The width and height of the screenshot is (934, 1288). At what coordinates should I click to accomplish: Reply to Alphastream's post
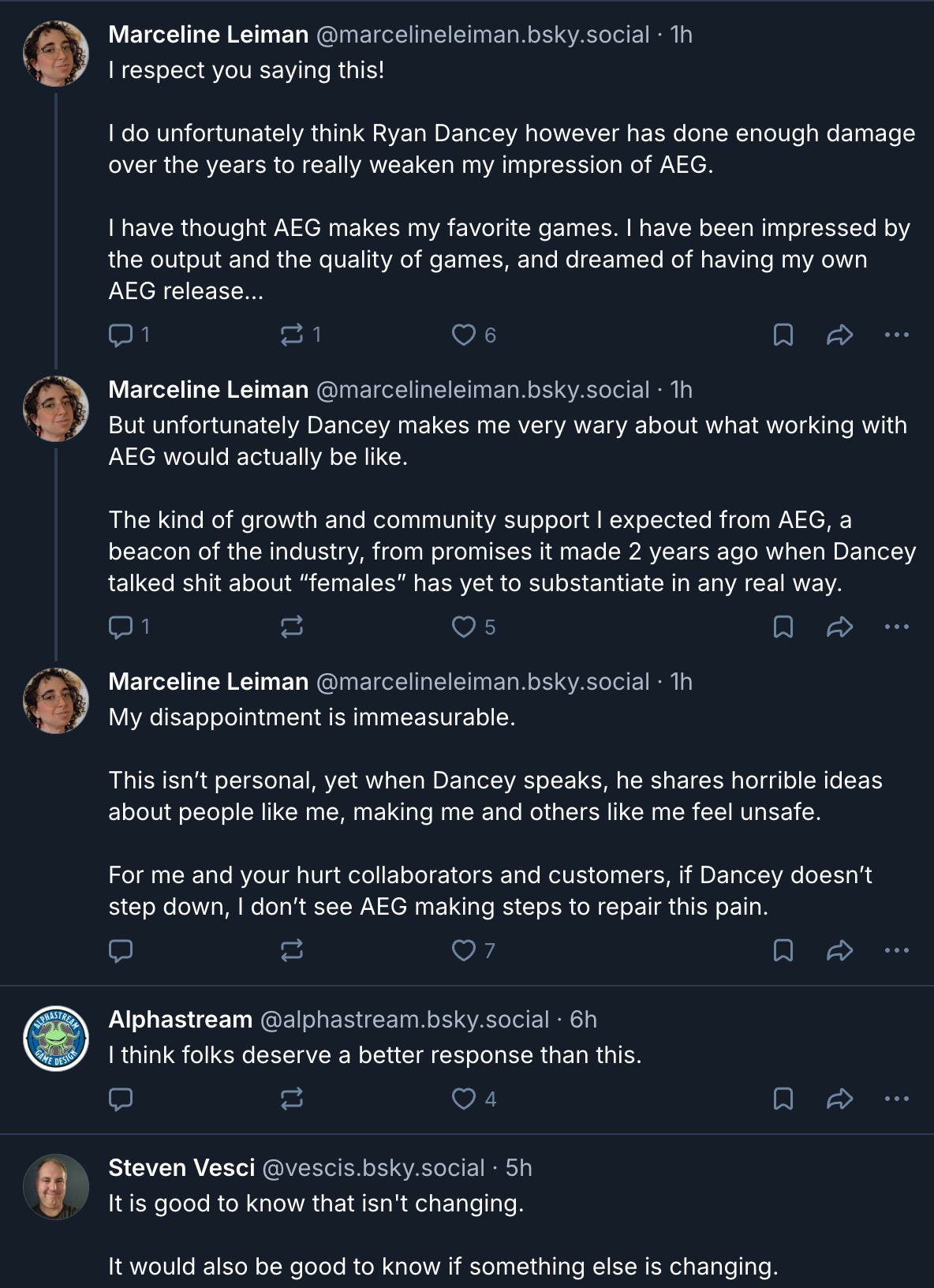[x=120, y=1099]
